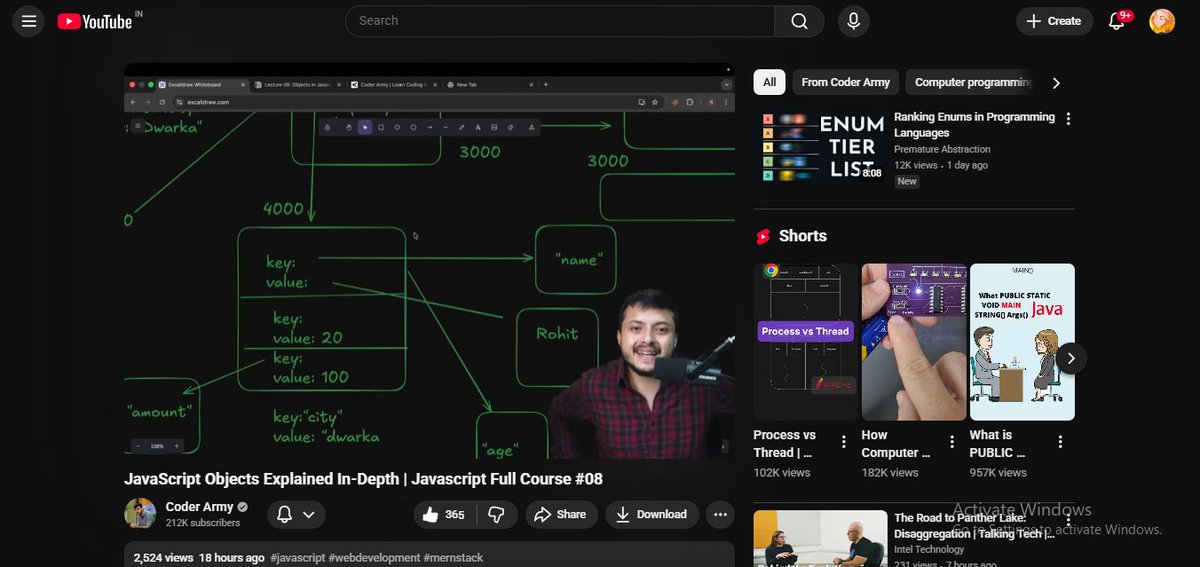Image resolution: width=1200 pixels, height=567 pixels.
Task: Click the Download button
Action: coord(651,514)
